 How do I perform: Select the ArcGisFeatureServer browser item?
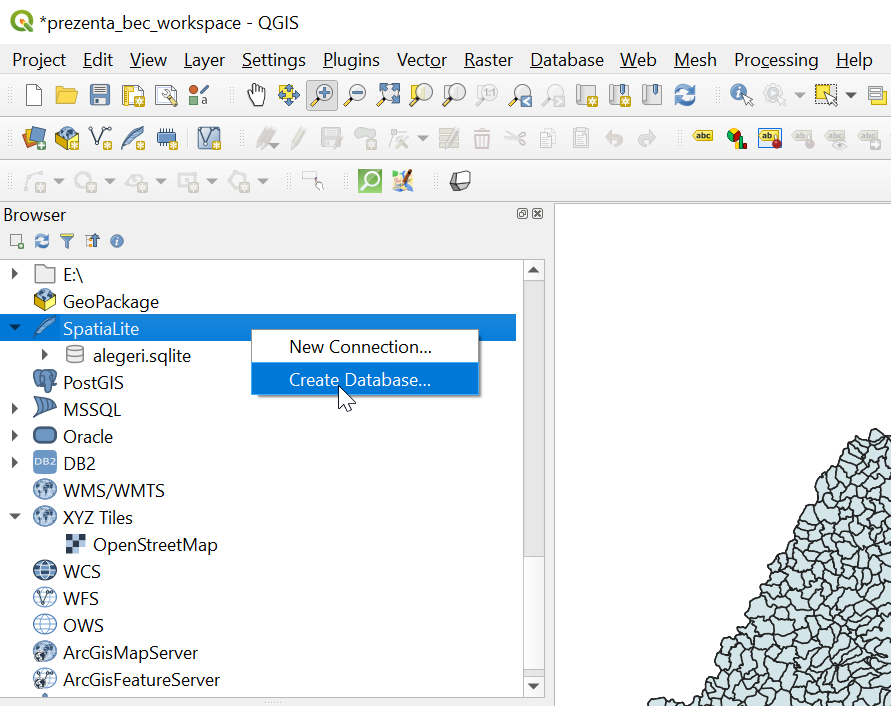click(x=141, y=680)
